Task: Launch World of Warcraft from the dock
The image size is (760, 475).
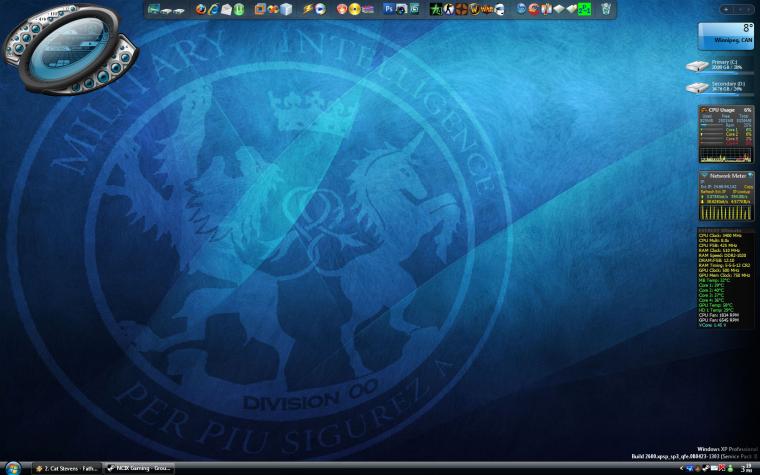Action: pos(474,9)
